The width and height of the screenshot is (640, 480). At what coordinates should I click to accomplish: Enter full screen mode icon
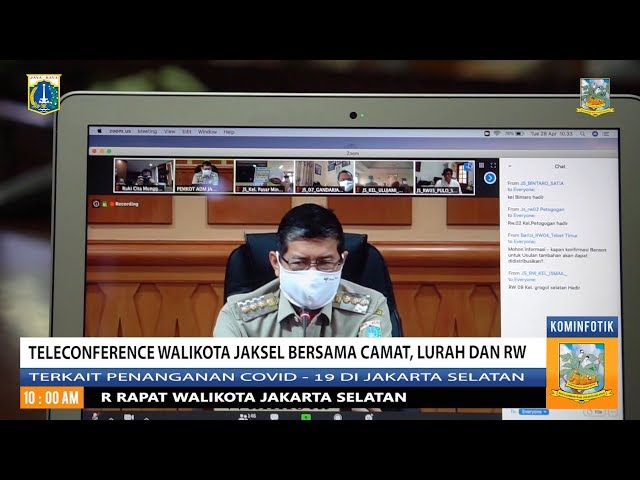[x=493, y=165]
